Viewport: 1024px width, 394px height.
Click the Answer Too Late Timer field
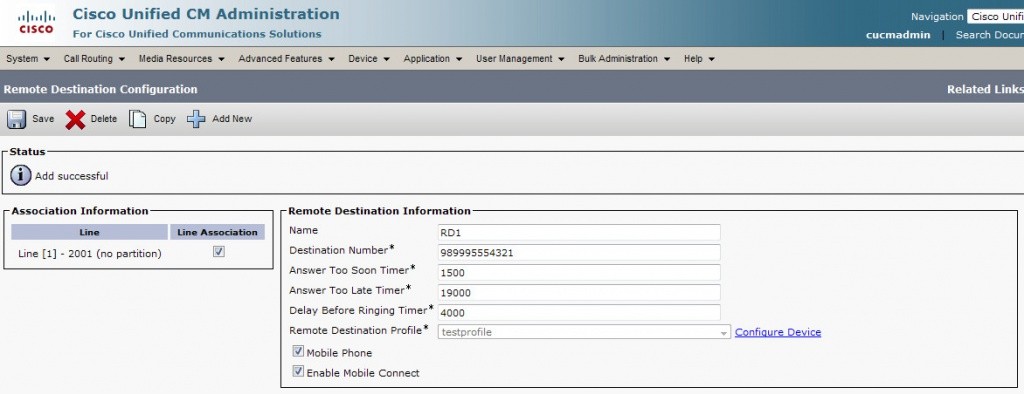(579, 292)
